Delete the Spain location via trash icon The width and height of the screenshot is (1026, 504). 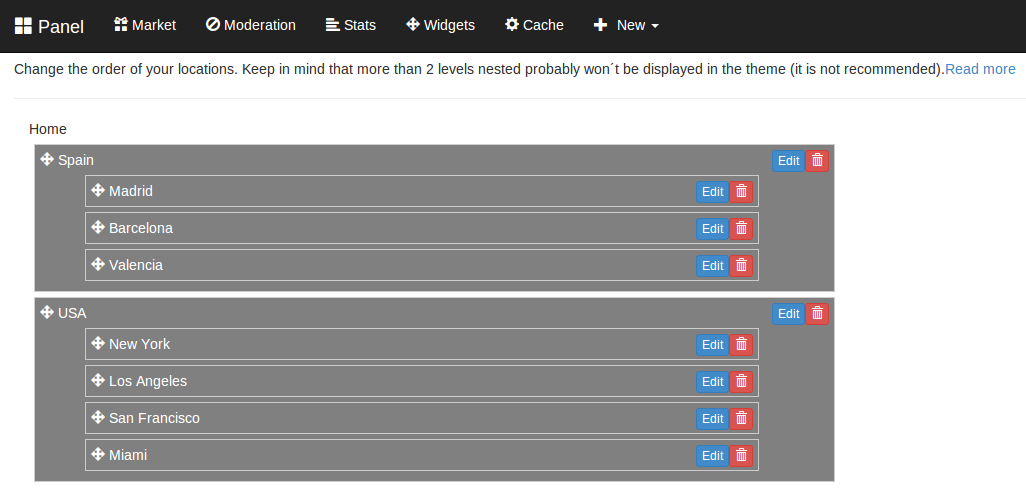pos(817,161)
